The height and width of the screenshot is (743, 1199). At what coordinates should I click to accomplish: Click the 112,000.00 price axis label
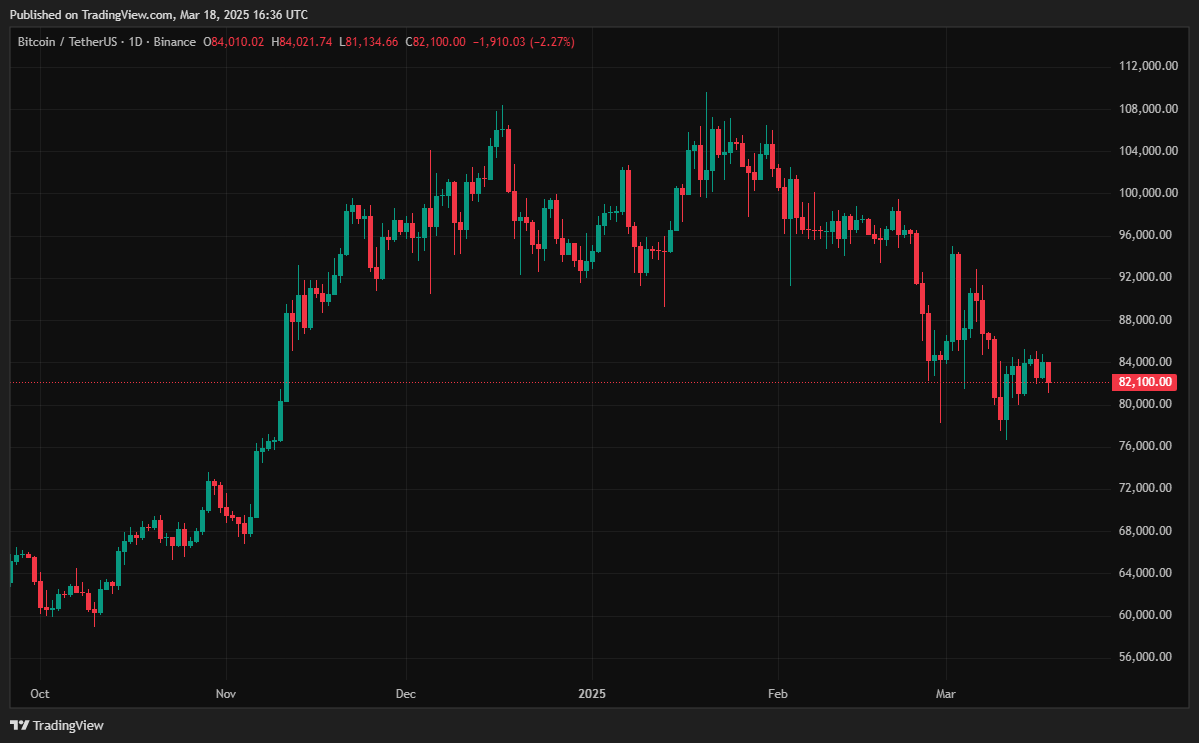(x=1148, y=67)
